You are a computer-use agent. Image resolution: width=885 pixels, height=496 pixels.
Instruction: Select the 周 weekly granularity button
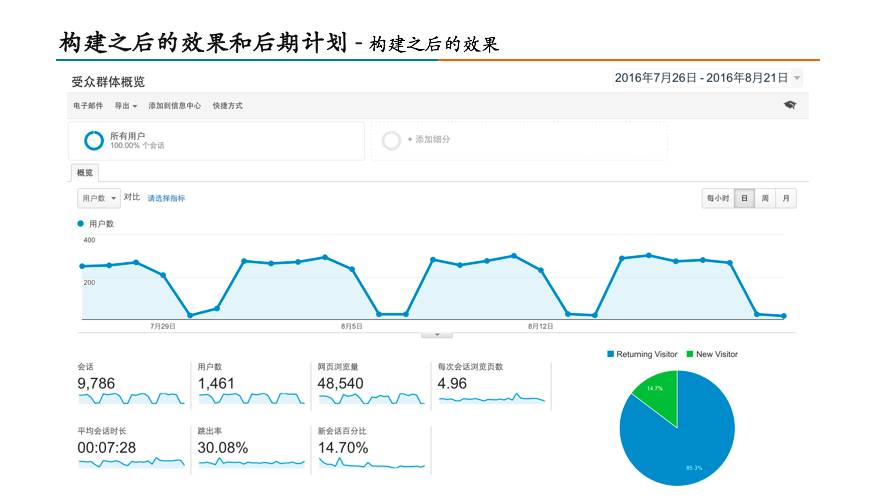(765, 198)
